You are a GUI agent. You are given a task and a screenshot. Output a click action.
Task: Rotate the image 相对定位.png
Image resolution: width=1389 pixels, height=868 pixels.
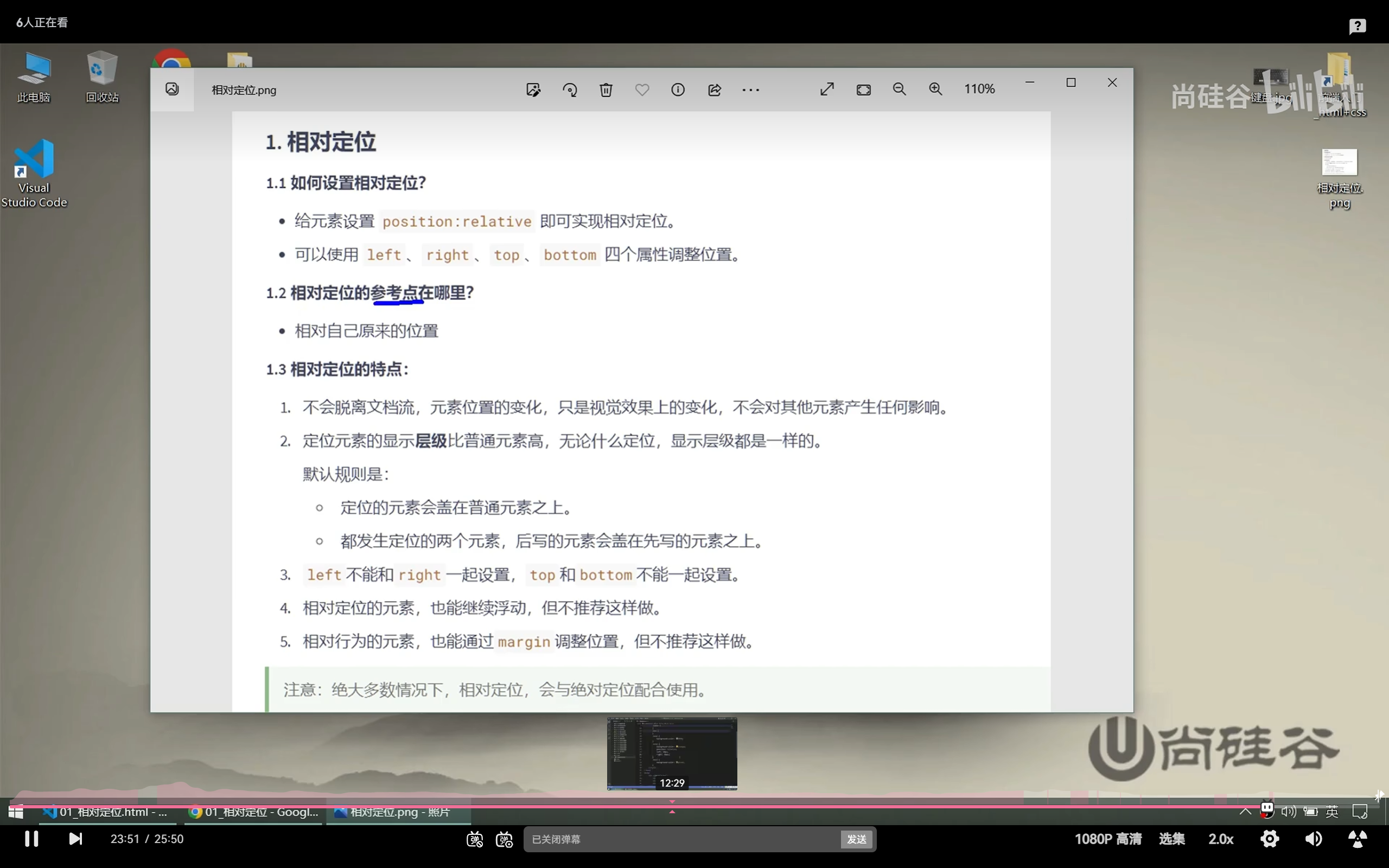click(569, 90)
